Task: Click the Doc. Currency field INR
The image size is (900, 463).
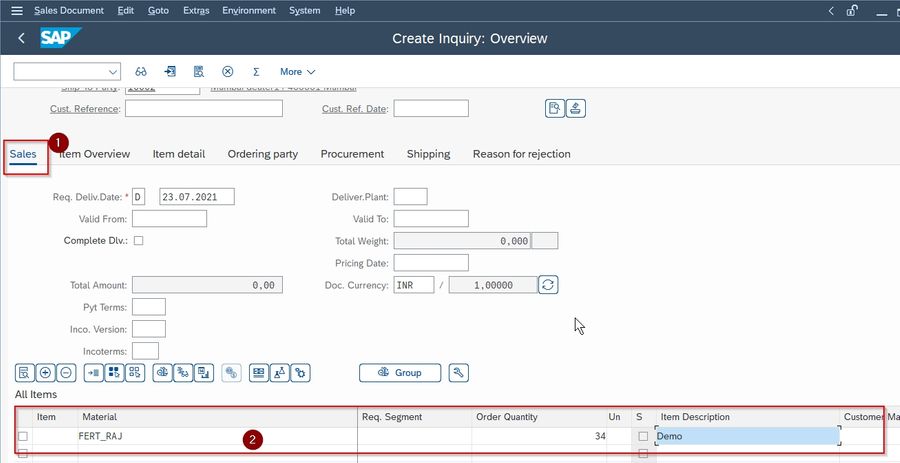Action: coord(414,285)
